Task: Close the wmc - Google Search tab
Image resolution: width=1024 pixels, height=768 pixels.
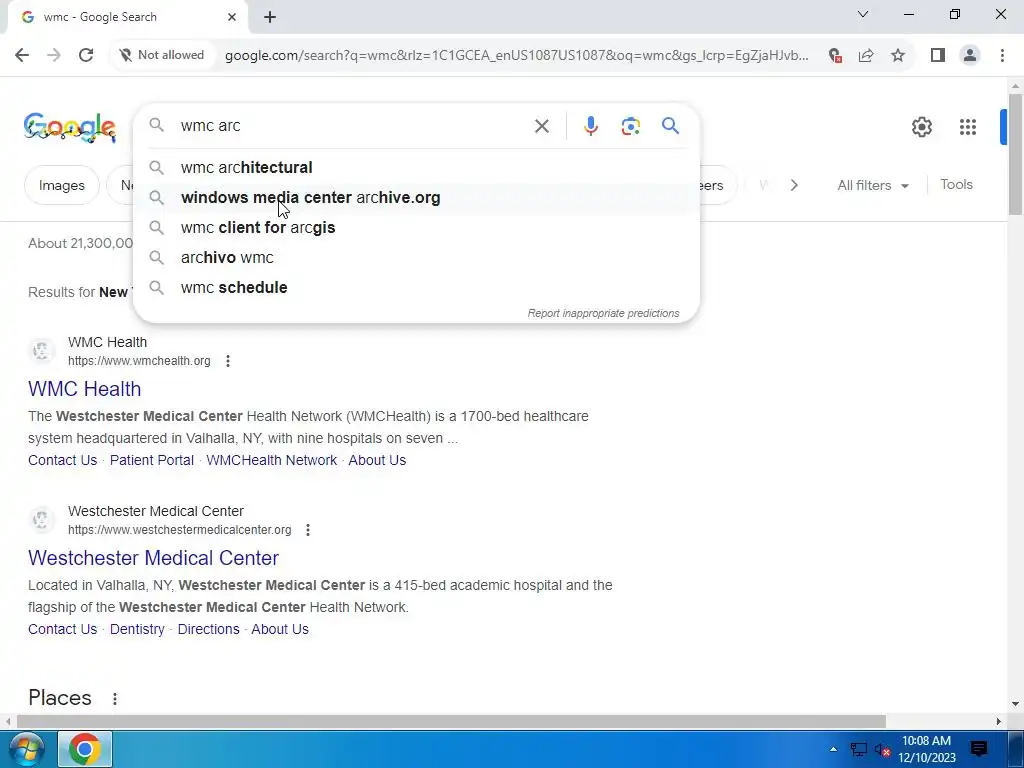Action: (x=232, y=17)
